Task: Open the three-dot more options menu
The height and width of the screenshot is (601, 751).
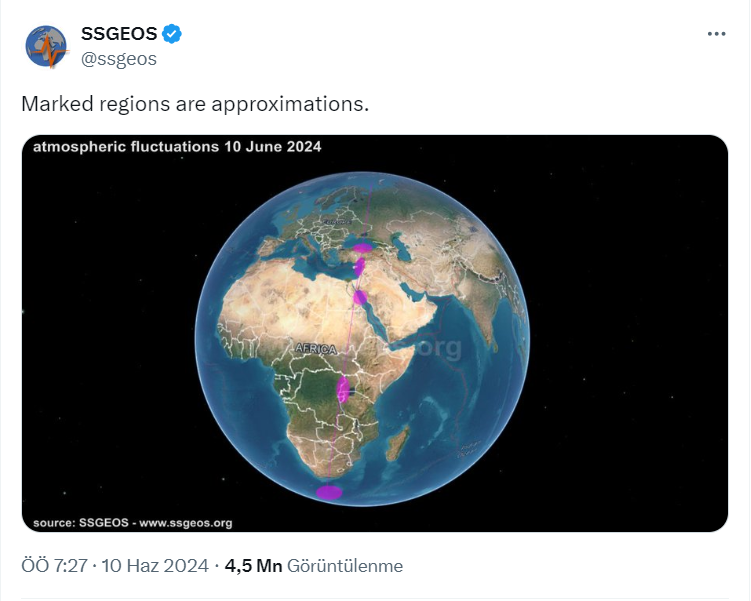Action: pyautogui.click(x=716, y=34)
